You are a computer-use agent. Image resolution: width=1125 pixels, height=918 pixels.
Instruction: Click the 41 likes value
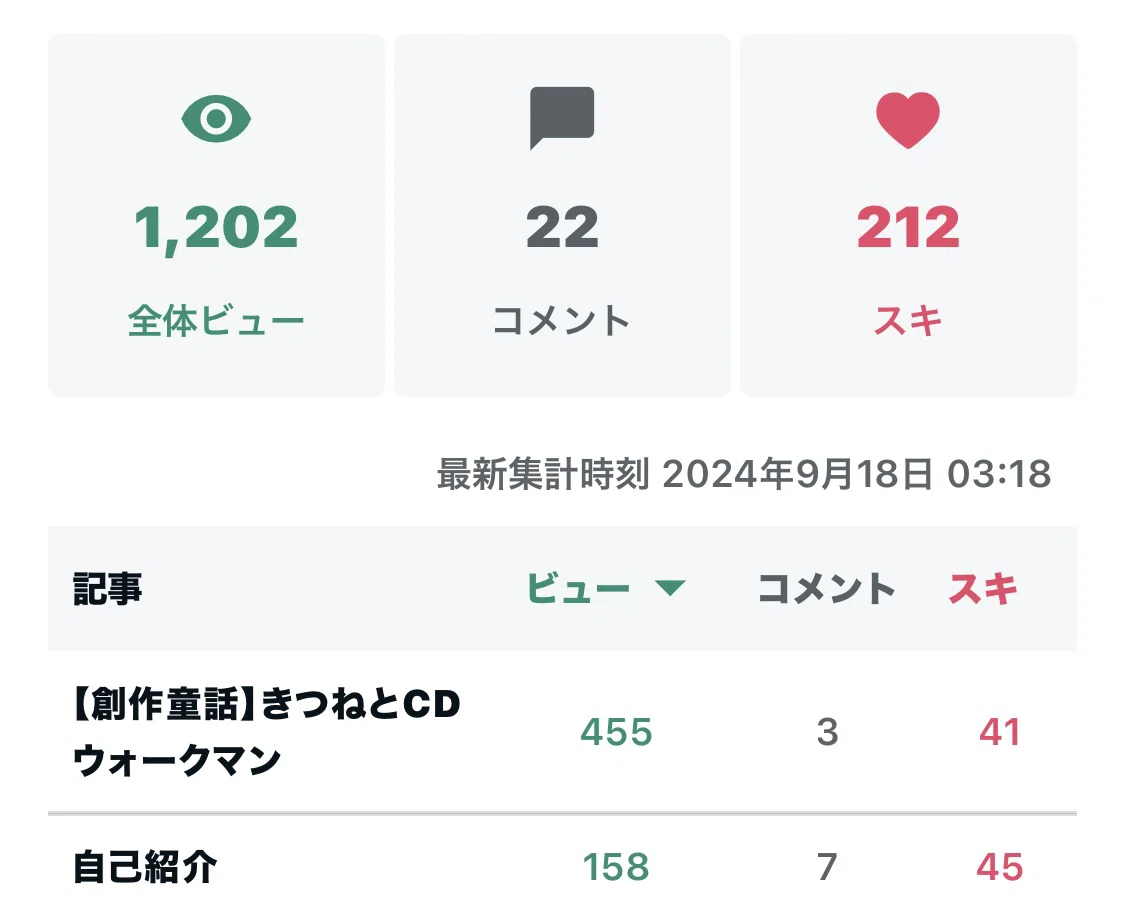point(999,732)
